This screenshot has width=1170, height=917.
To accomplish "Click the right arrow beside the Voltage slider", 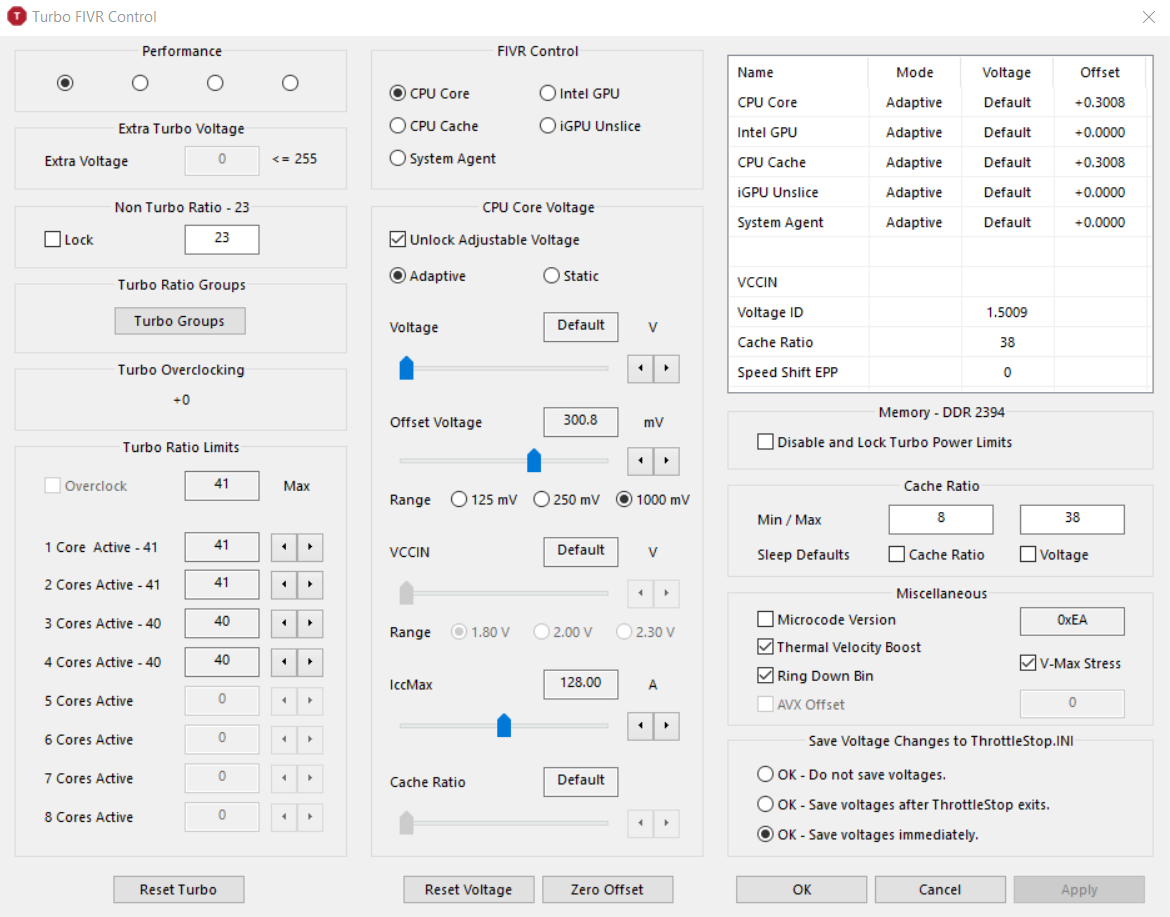I will coord(666,369).
